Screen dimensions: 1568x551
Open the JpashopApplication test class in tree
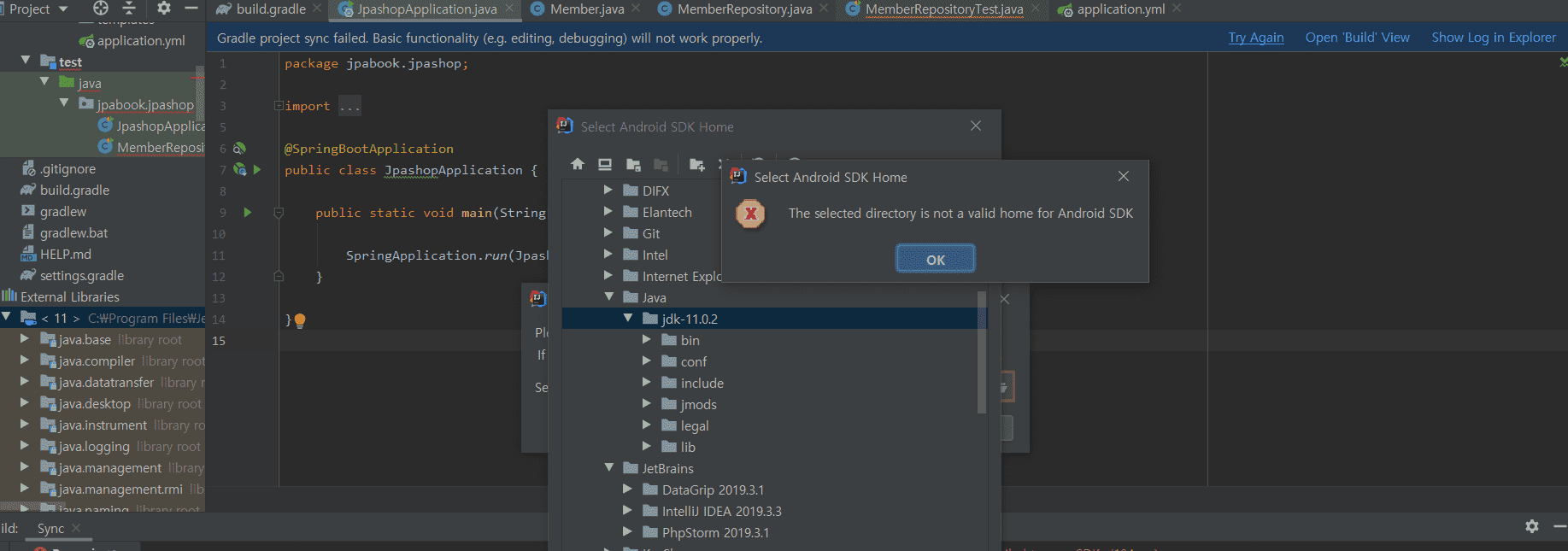151,126
